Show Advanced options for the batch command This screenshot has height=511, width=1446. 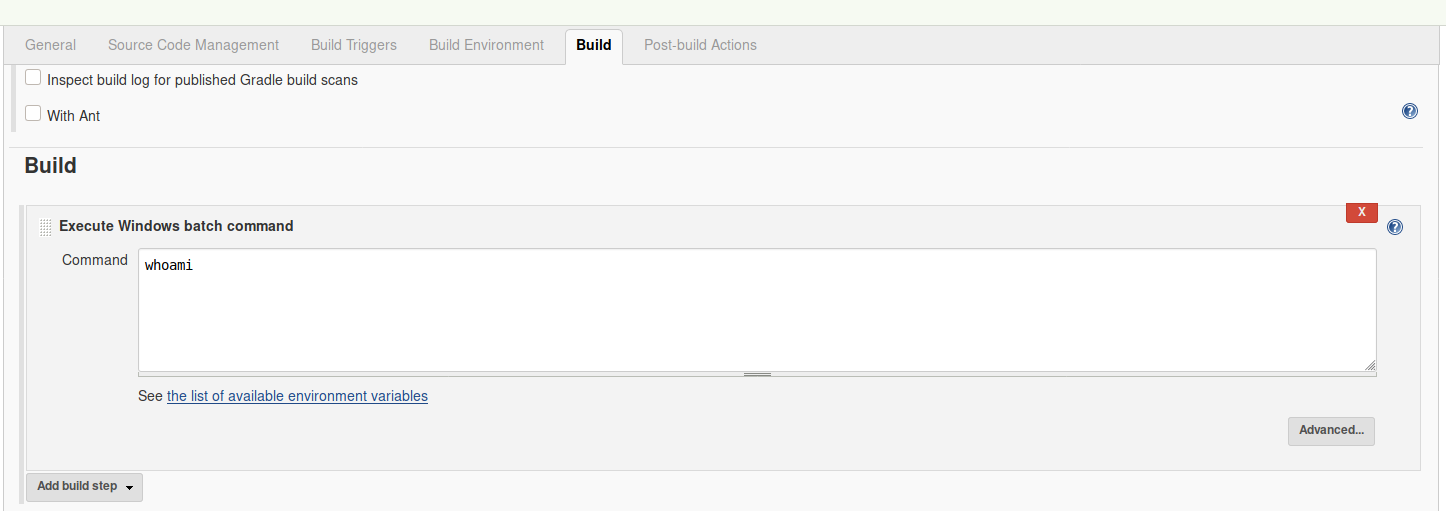click(x=1331, y=431)
